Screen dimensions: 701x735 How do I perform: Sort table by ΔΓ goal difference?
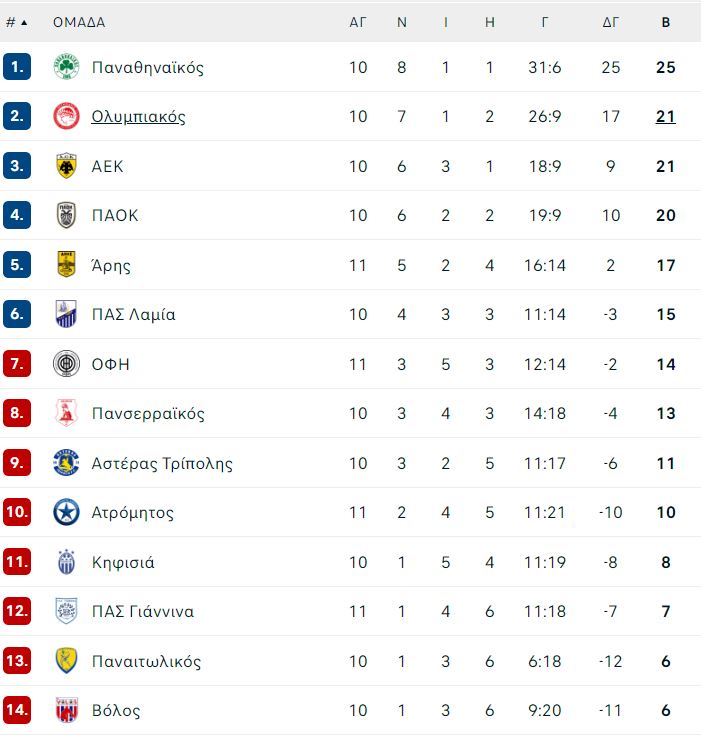pyautogui.click(x=611, y=22)
